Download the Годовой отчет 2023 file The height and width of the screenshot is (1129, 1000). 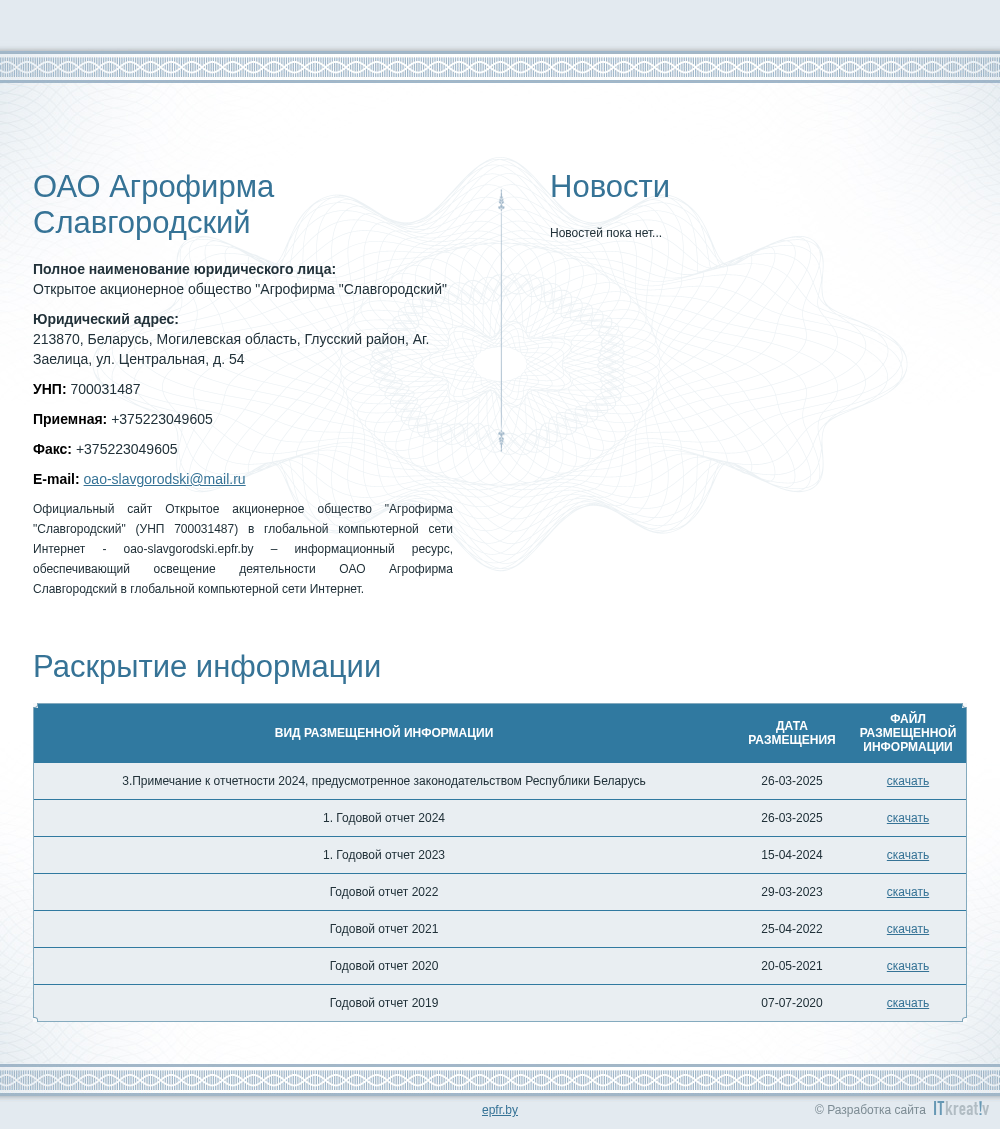tap(907, 855)
